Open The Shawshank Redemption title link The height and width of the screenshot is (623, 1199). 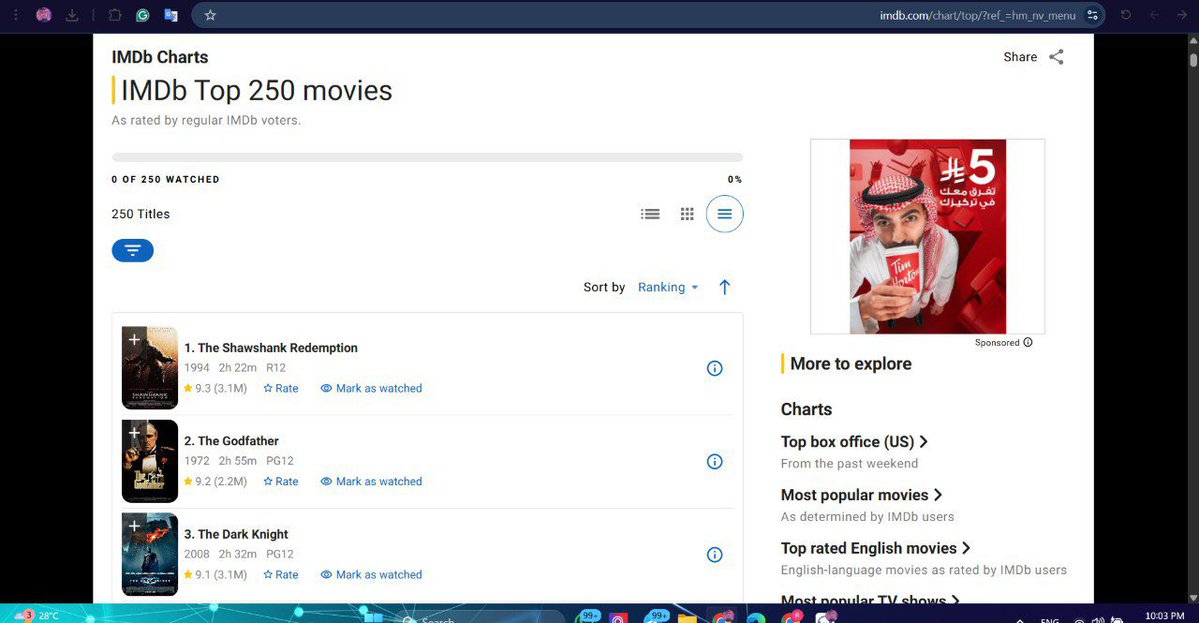click(x=271, y=348)
